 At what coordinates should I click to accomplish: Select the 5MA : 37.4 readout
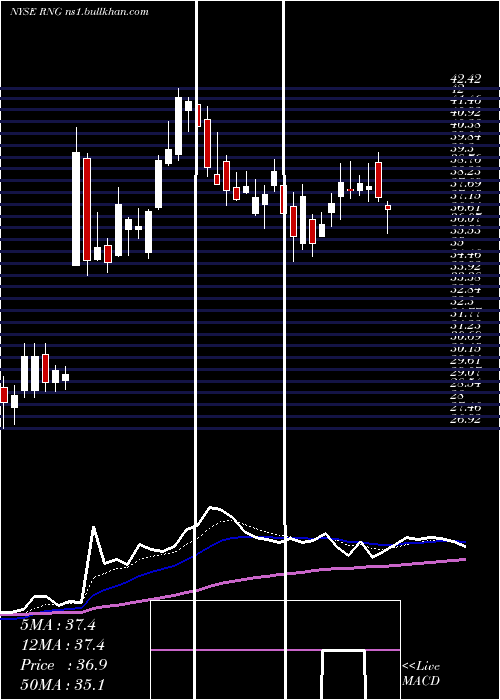point(58,625)
